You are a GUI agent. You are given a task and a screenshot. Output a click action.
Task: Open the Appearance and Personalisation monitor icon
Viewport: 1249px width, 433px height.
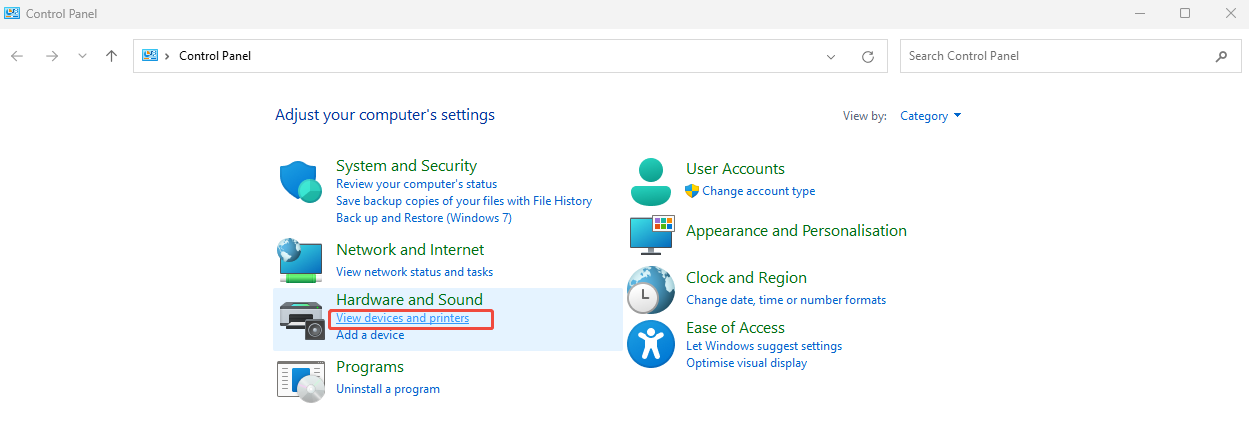point(651,234)
